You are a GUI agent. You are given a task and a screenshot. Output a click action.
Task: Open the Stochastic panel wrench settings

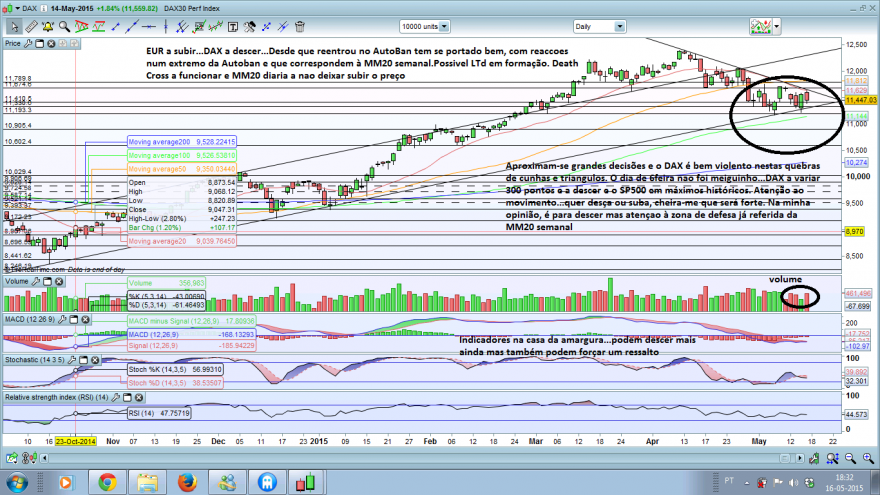click(72, 360)
